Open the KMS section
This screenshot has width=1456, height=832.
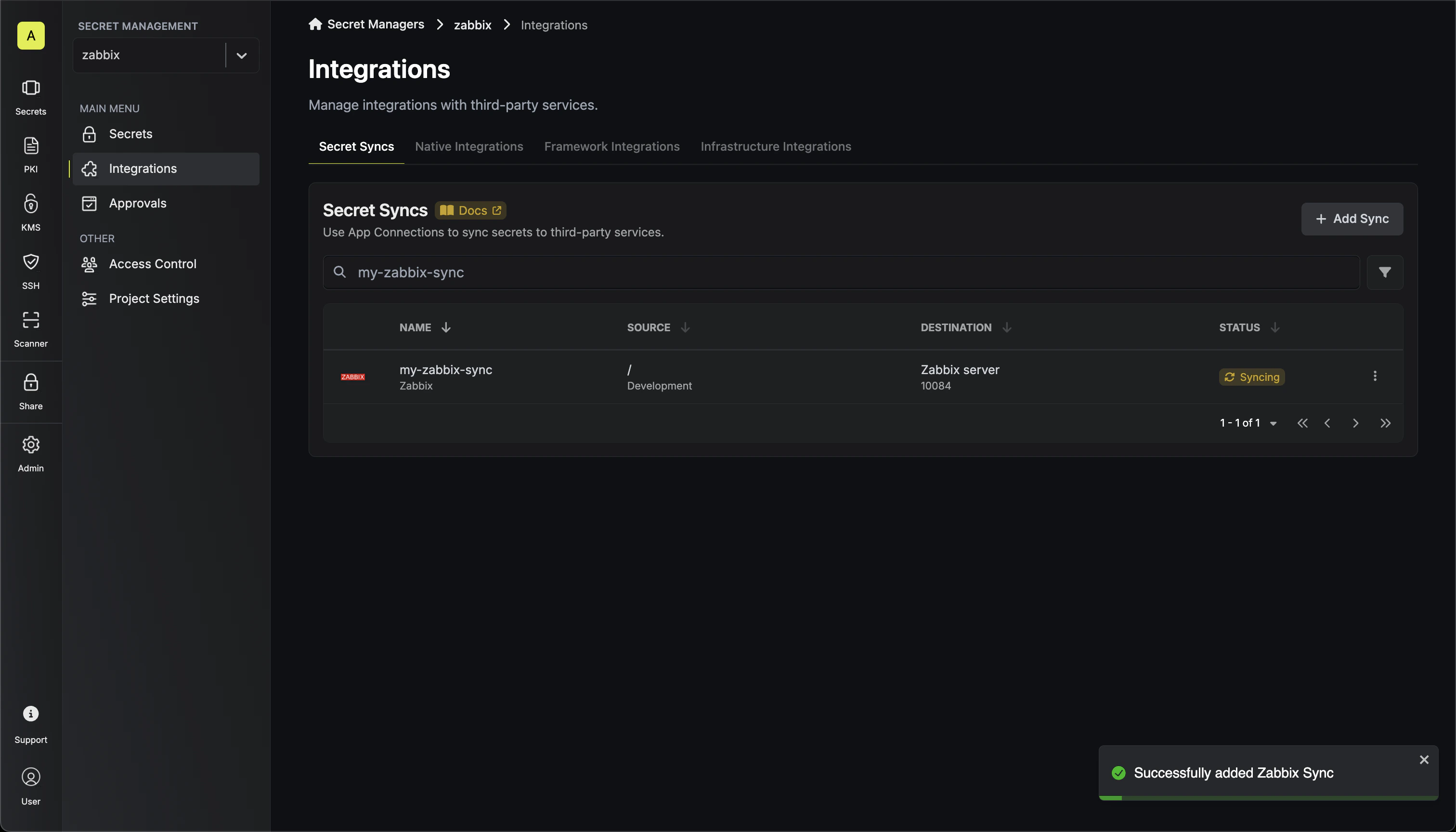(31, 213)
